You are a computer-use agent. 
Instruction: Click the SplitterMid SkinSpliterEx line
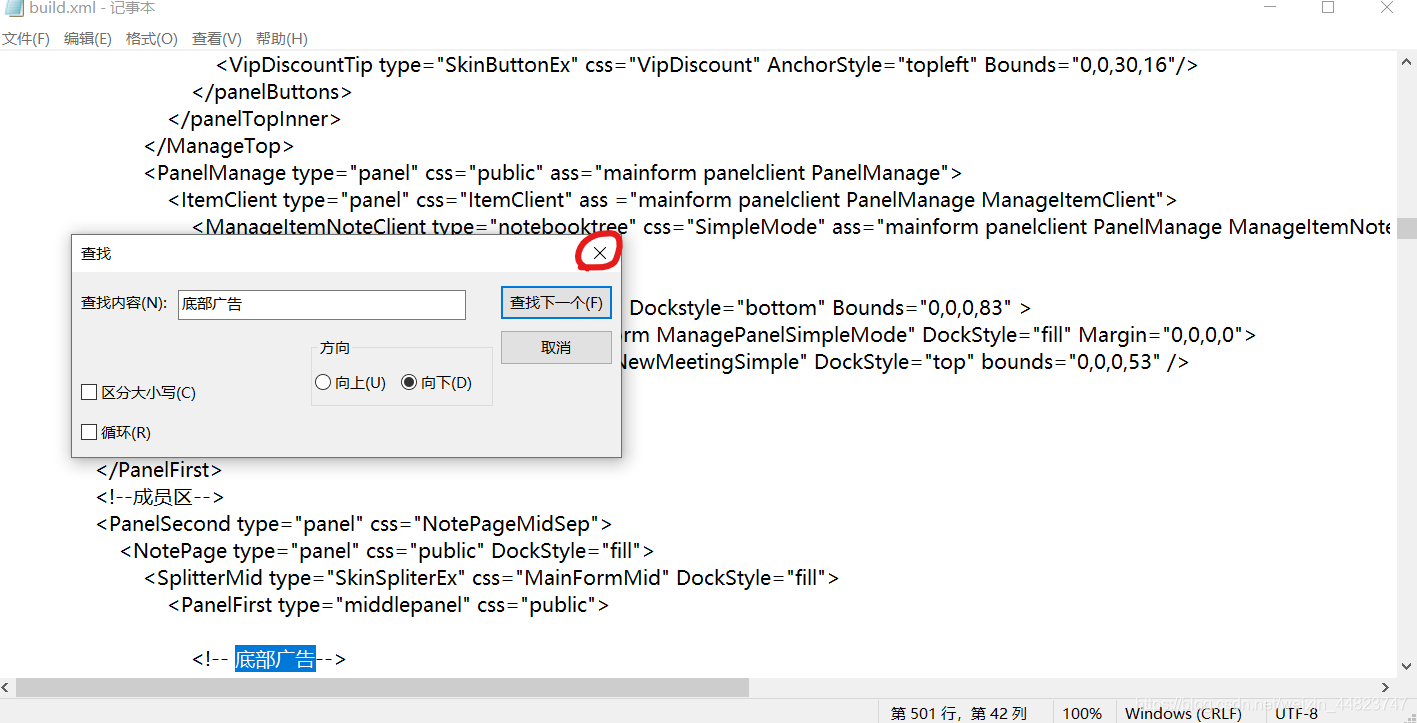491,578
